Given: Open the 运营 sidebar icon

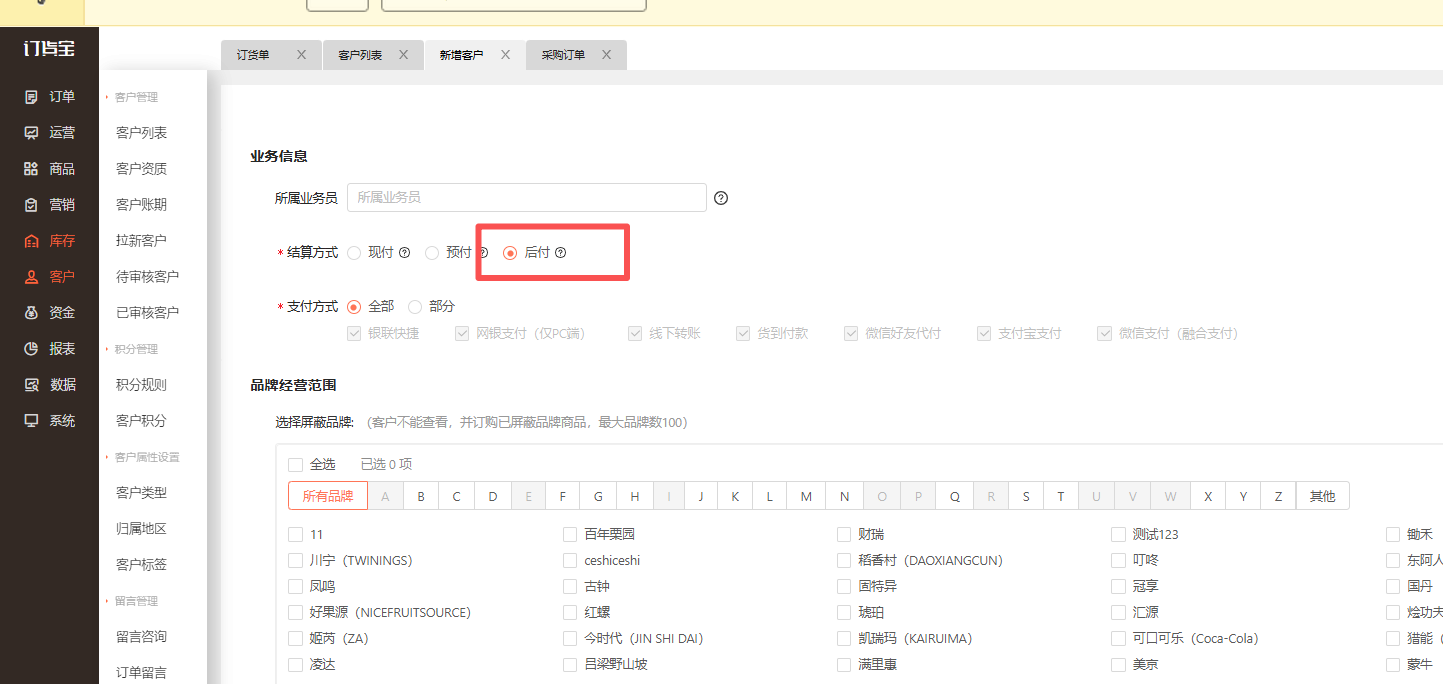Looking at the screenshot, I should pos(32,133).
